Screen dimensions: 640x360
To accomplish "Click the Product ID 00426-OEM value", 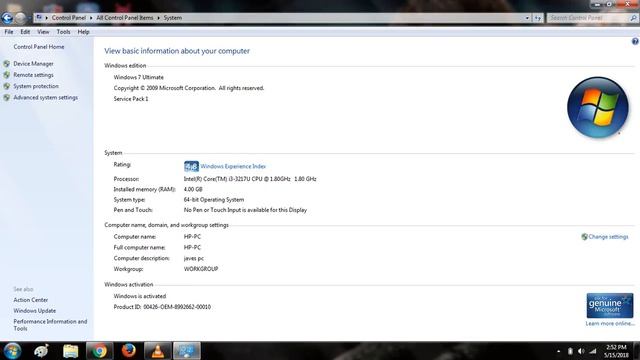I will (x=177, y=307).
